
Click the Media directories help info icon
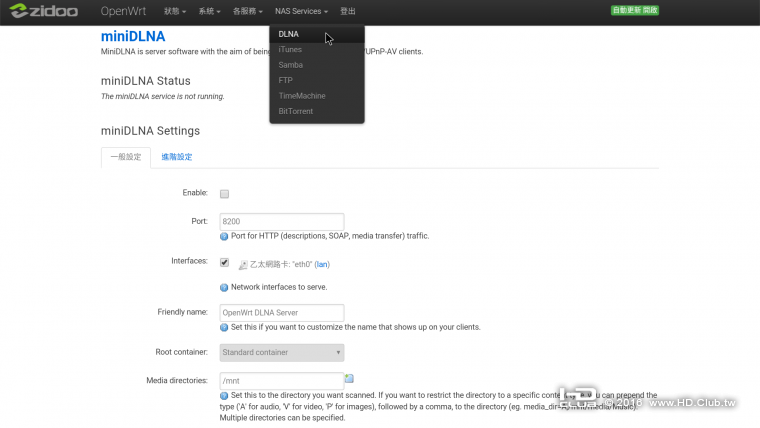(x=224, y=396)
